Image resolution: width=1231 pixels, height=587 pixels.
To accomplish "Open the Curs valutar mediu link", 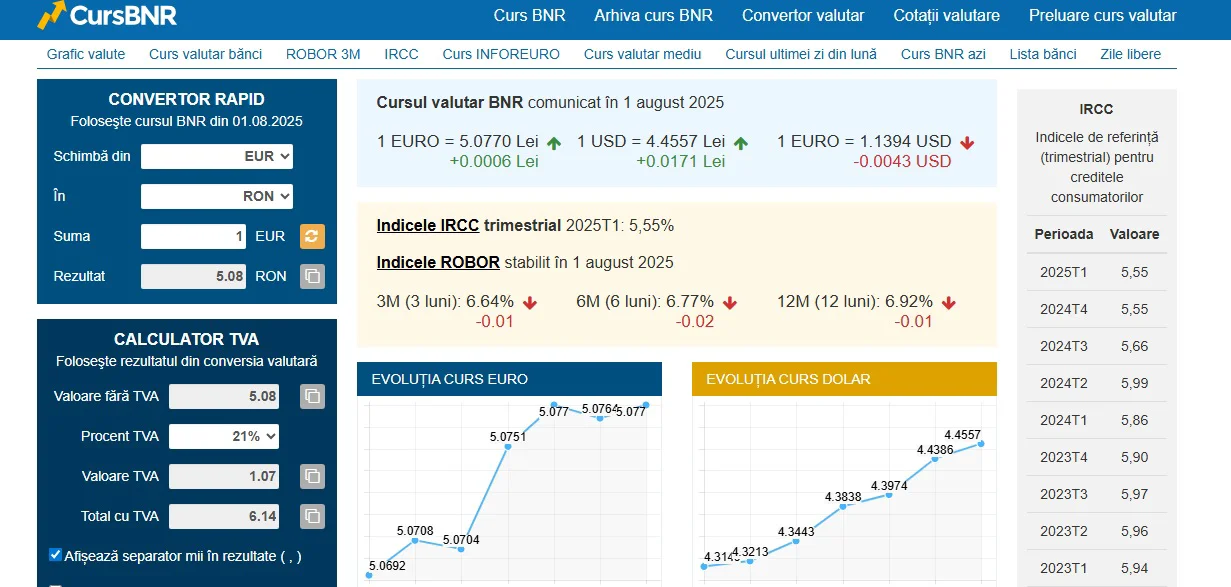I will click(642, 54).
